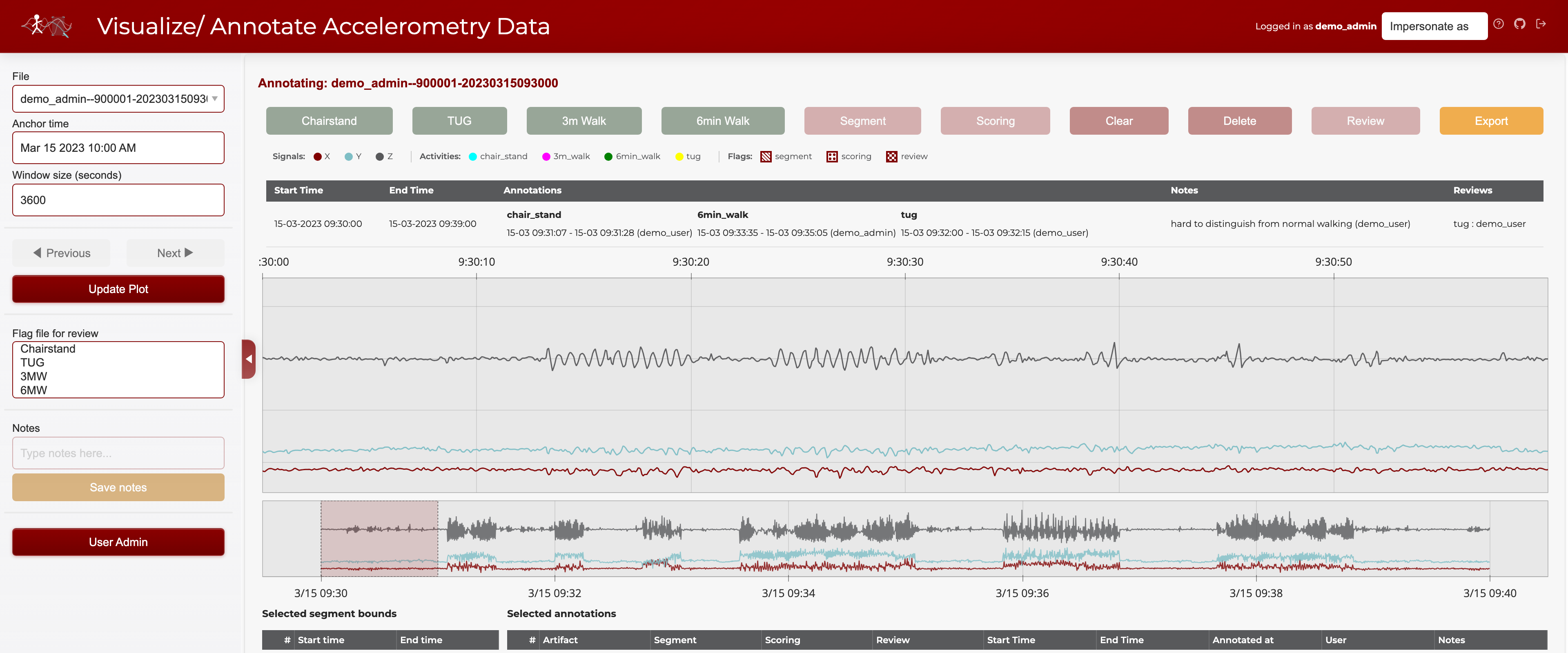1568x653 pixels.
Task: Click inside the Notes text field
Action: [x=118, y=453]
